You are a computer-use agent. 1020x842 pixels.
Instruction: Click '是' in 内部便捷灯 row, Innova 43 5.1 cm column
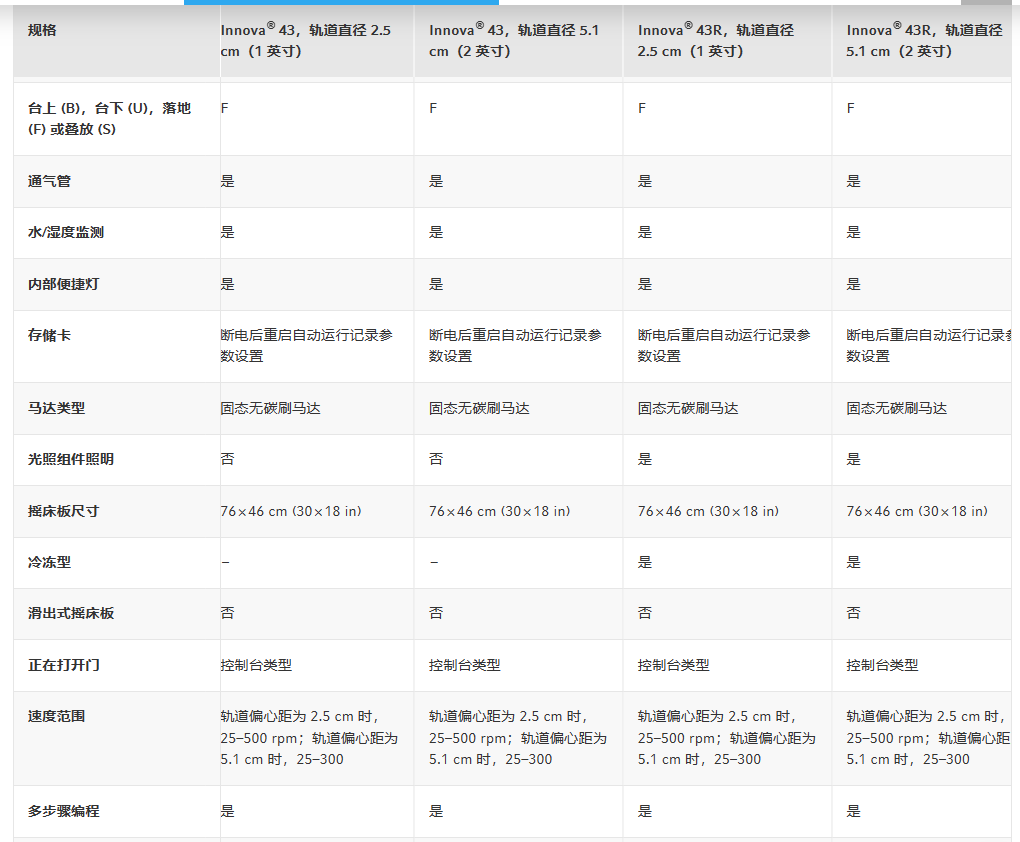pos(436,284)
